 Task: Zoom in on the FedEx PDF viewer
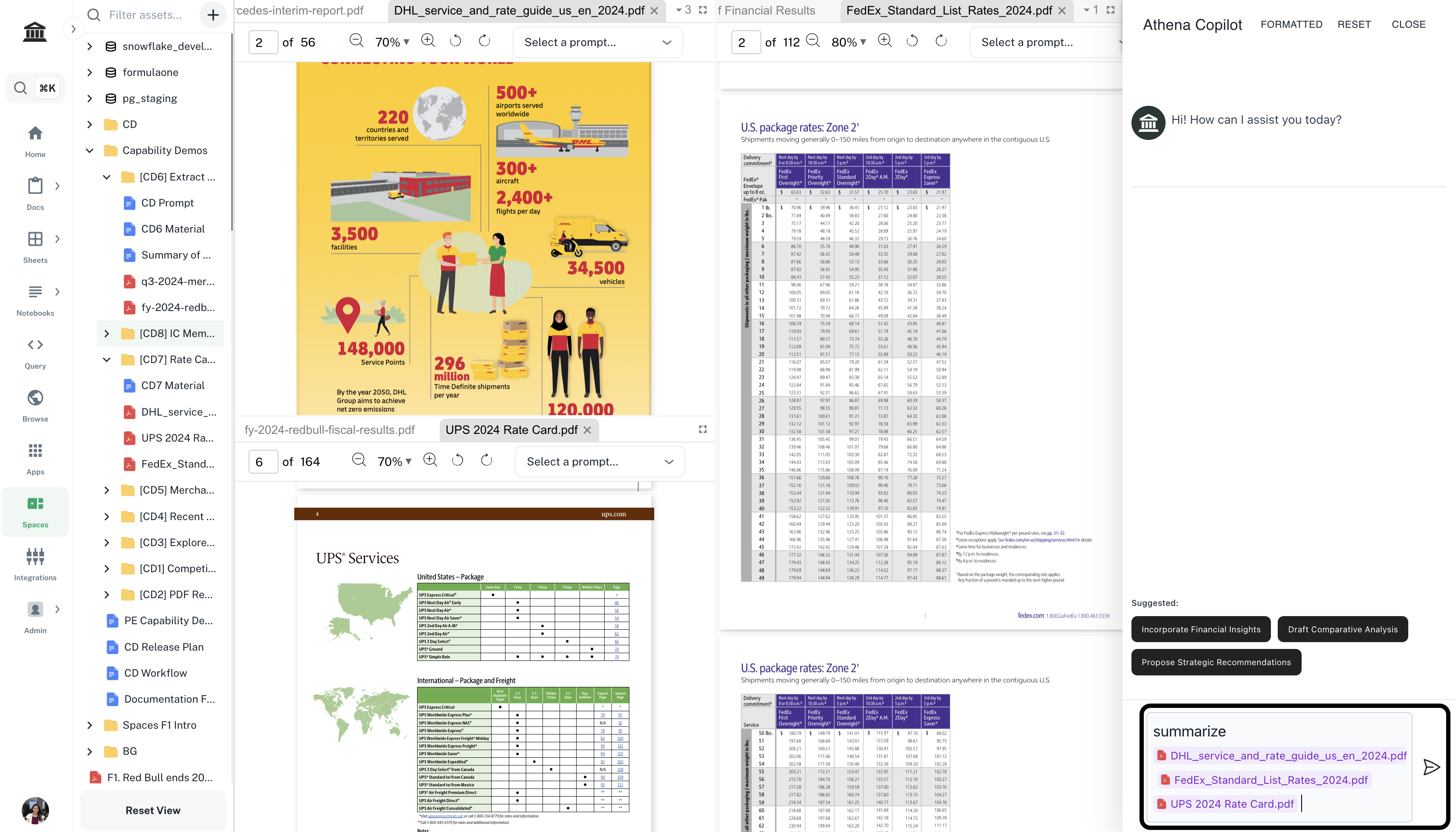[885, 41]
